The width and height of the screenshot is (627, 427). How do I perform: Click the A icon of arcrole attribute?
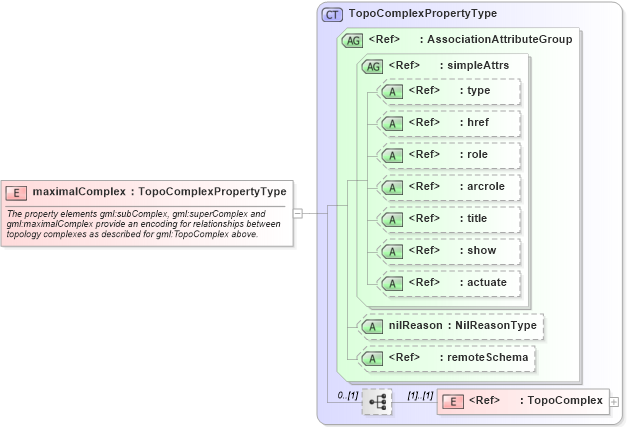[x=392, y=188]
